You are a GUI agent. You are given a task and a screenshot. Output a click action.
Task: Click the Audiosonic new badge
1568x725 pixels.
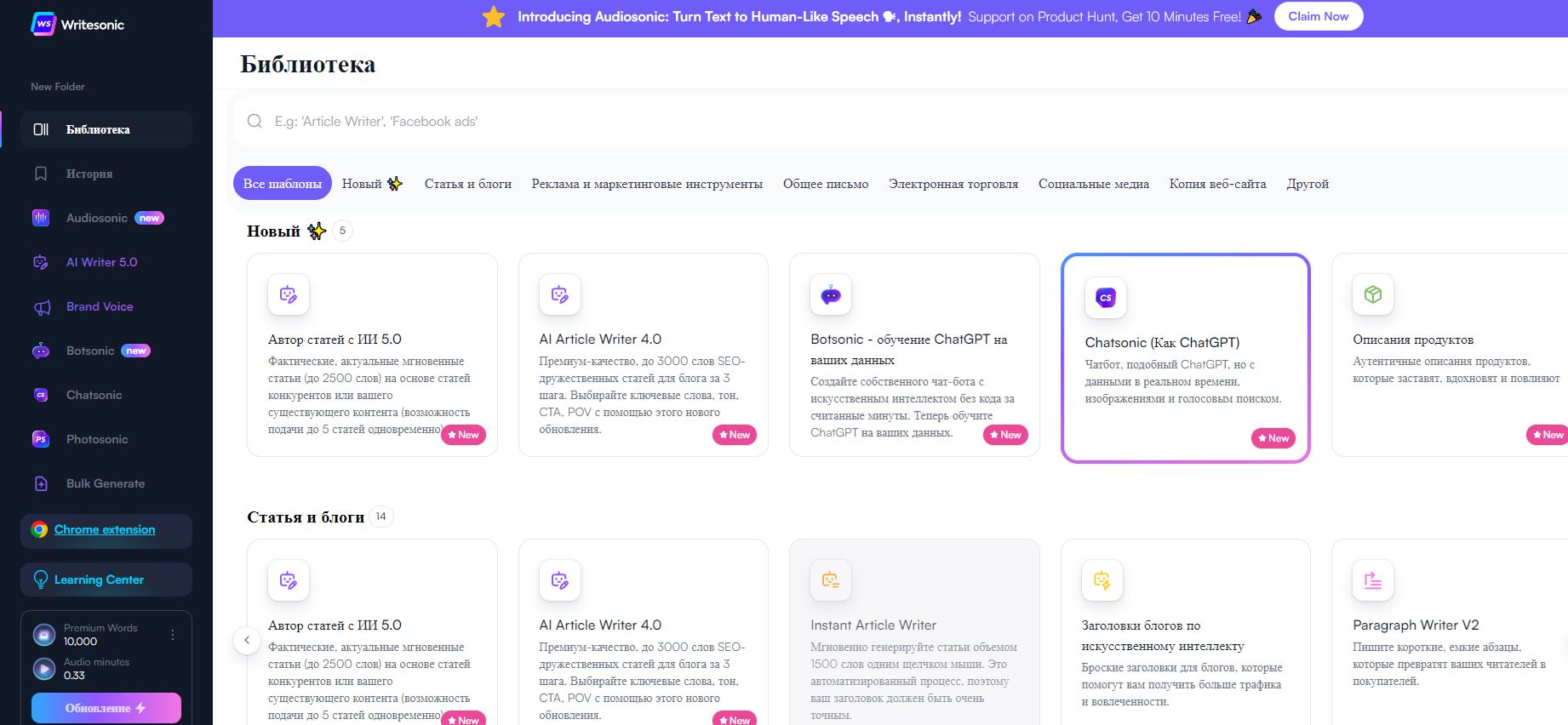click(x=150, y=218)
